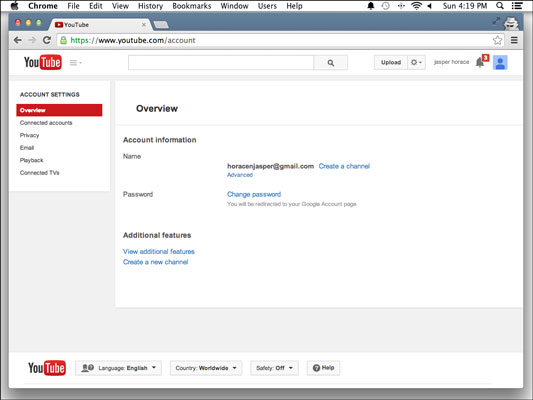Screen dimensions: 533x400
Task: Open the Help menu in menu bar
Action: pos(294,6)
